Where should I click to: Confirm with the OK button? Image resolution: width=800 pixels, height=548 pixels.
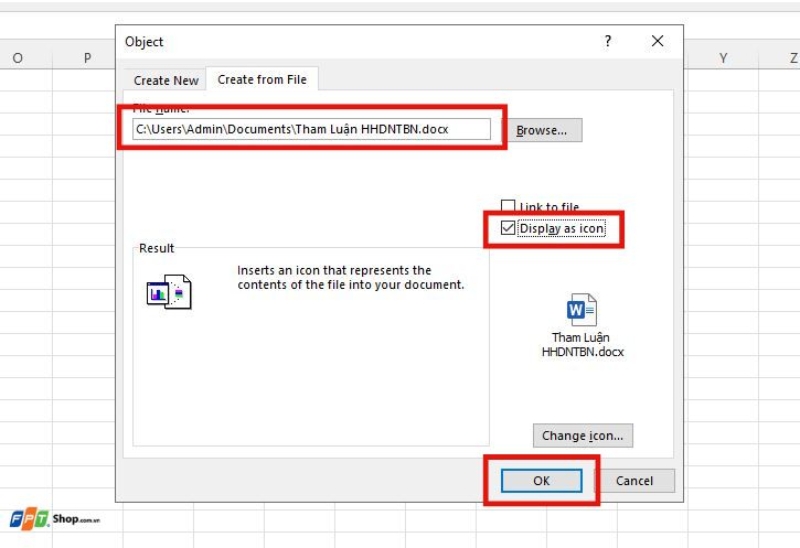(x=541, y=481)
